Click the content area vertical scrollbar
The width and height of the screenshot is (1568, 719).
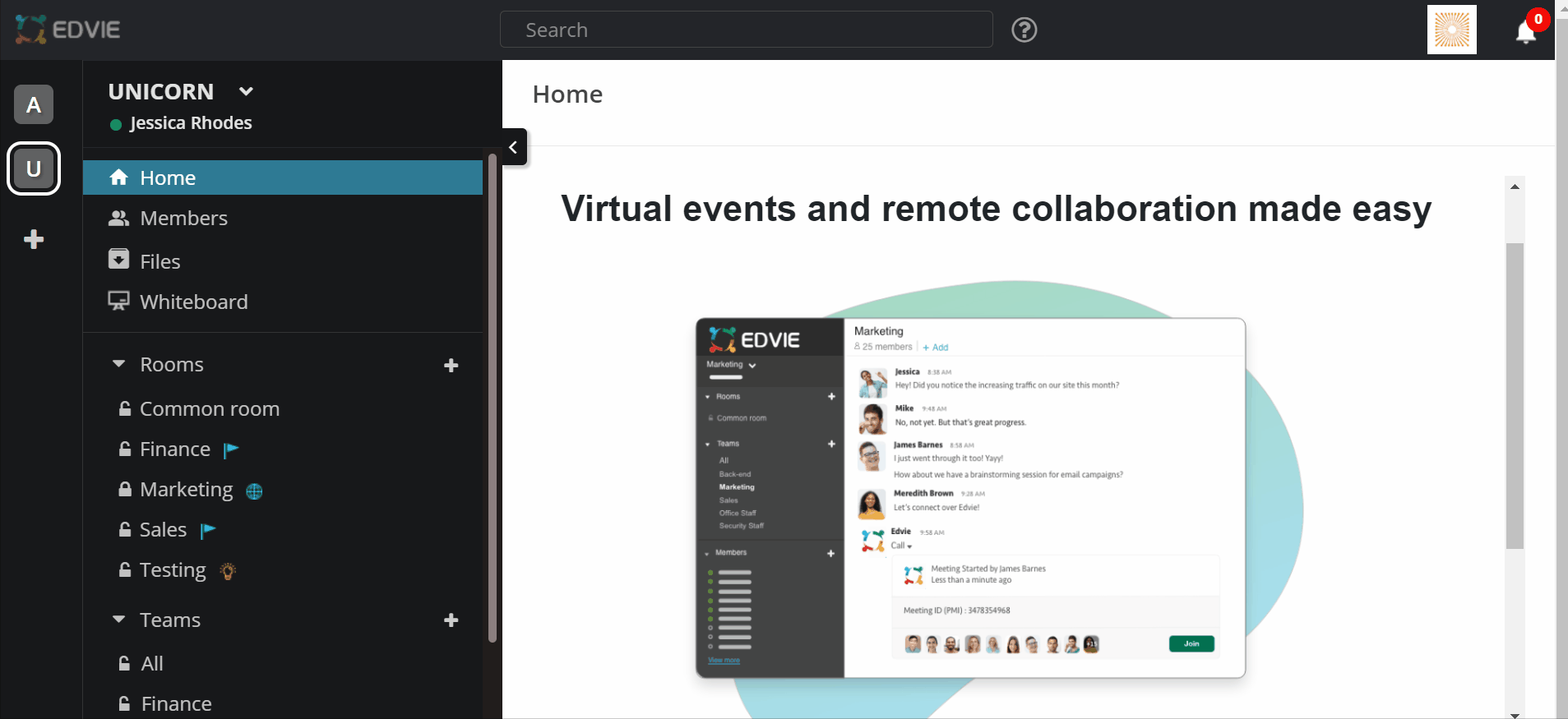1515,394
